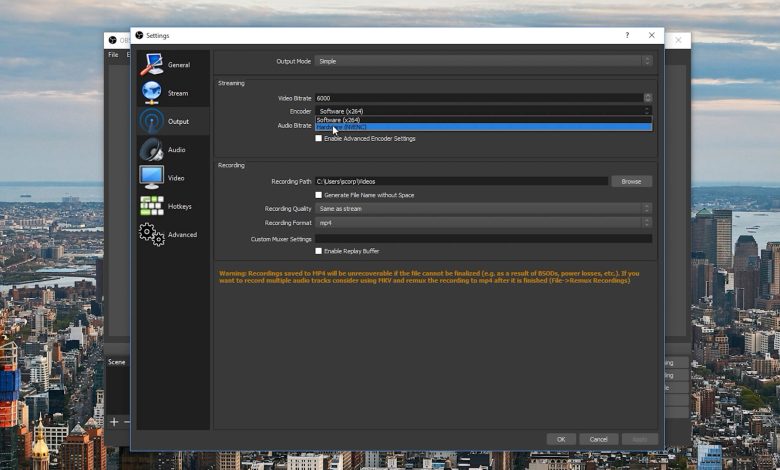Select the Stream globe icon
This screenshot has height=470, width=780.
click(x=152, y=92)
